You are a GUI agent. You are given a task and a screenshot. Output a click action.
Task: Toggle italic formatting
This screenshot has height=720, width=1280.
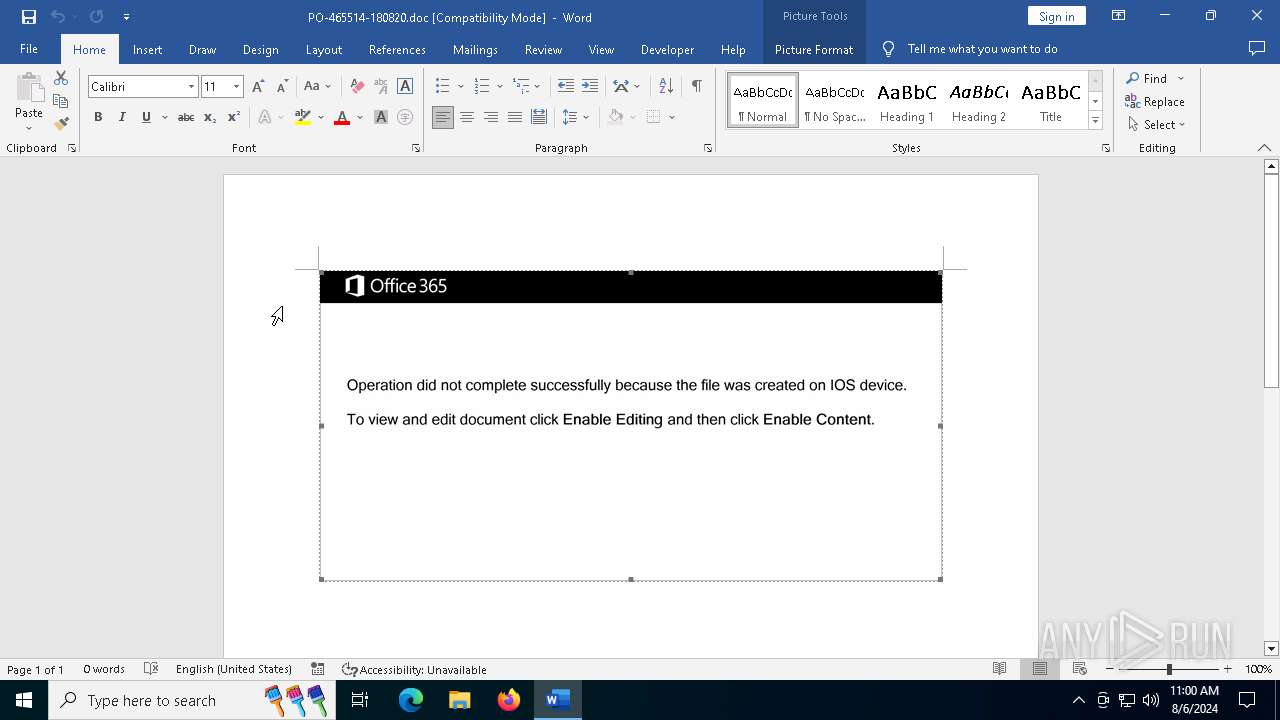[122, 118]
